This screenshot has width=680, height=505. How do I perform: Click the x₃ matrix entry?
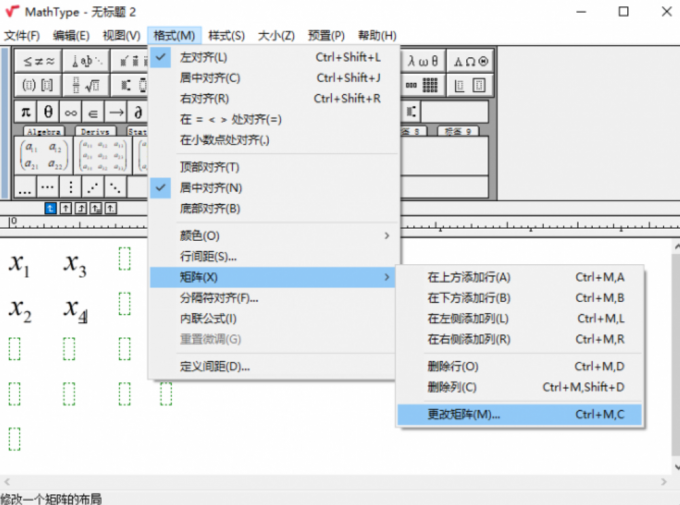(x=75, y=265)
